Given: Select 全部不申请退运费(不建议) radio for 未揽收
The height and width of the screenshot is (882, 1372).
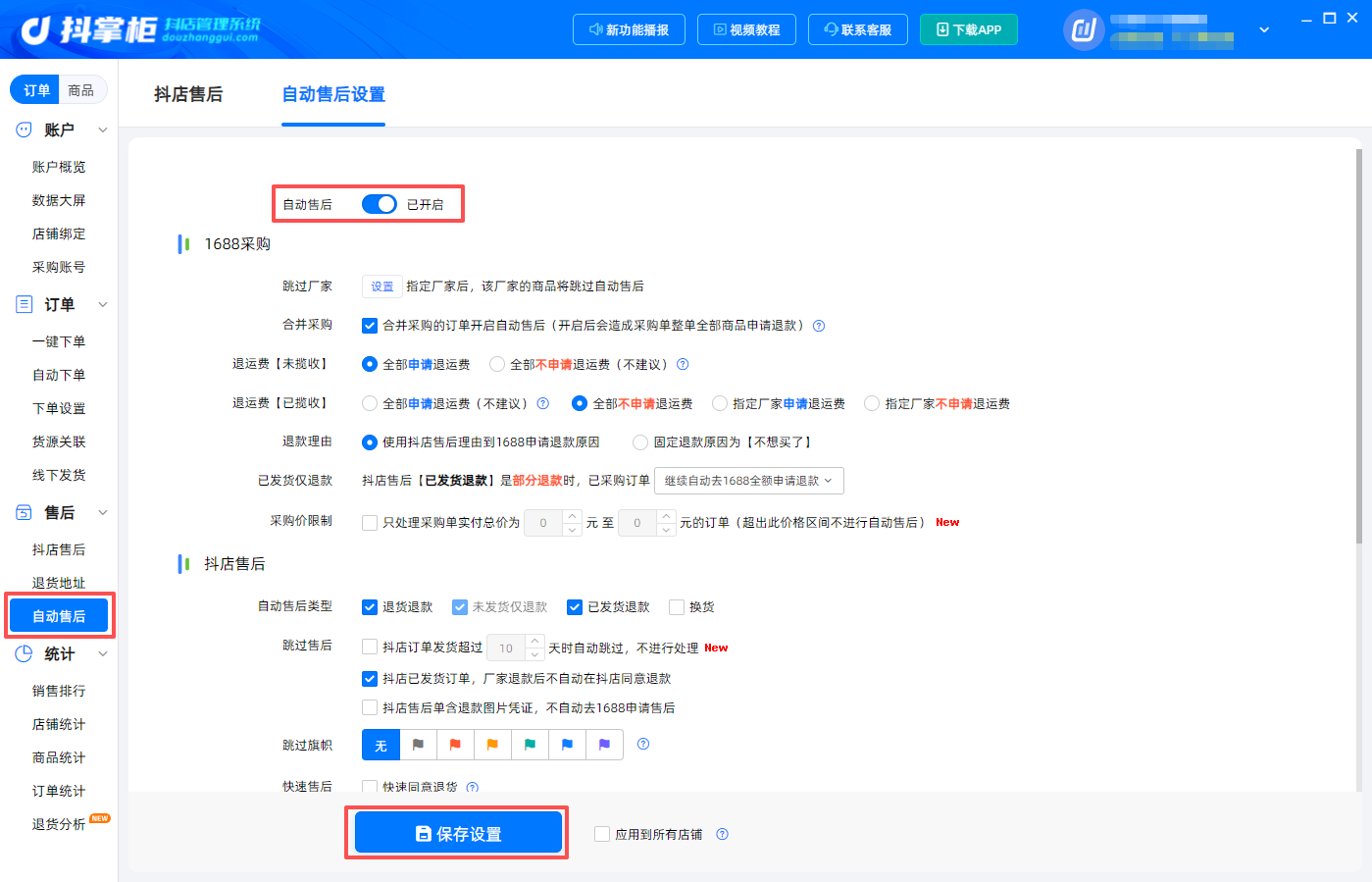Looking at the screenshot, I should tap(497, 364).
